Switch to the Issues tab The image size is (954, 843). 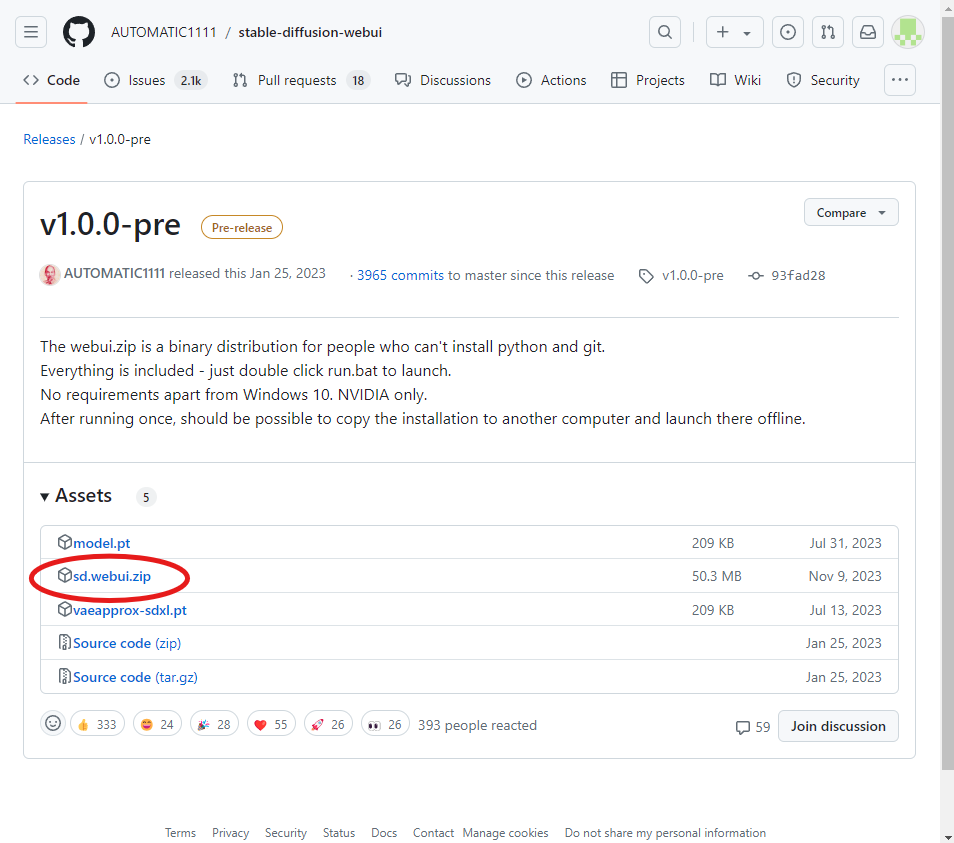[156, 80]
